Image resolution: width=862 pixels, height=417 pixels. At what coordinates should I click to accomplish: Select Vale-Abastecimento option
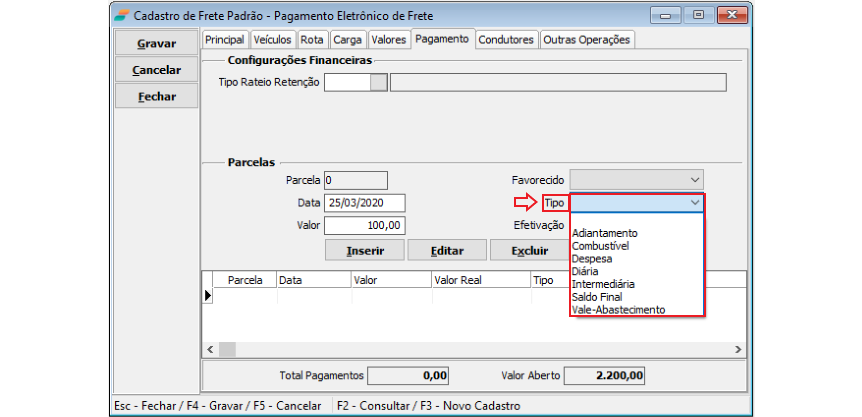click(618, 310)
